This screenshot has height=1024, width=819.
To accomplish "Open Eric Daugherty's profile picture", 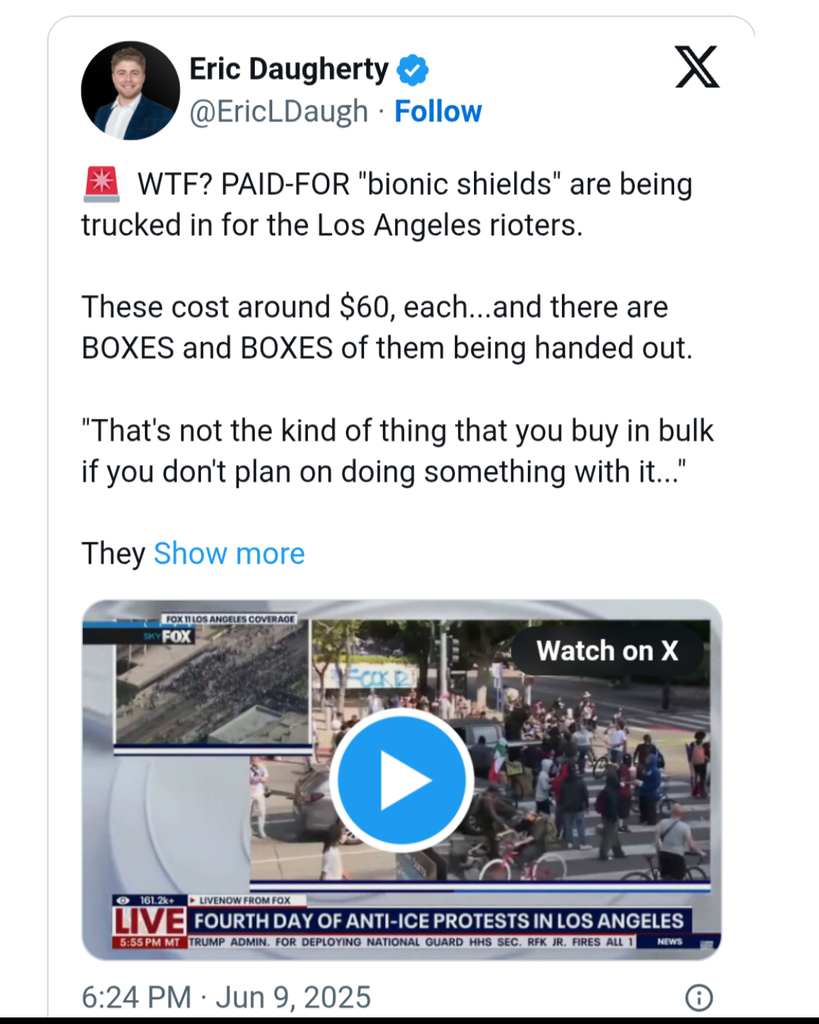I will click(x=131, y=90).
